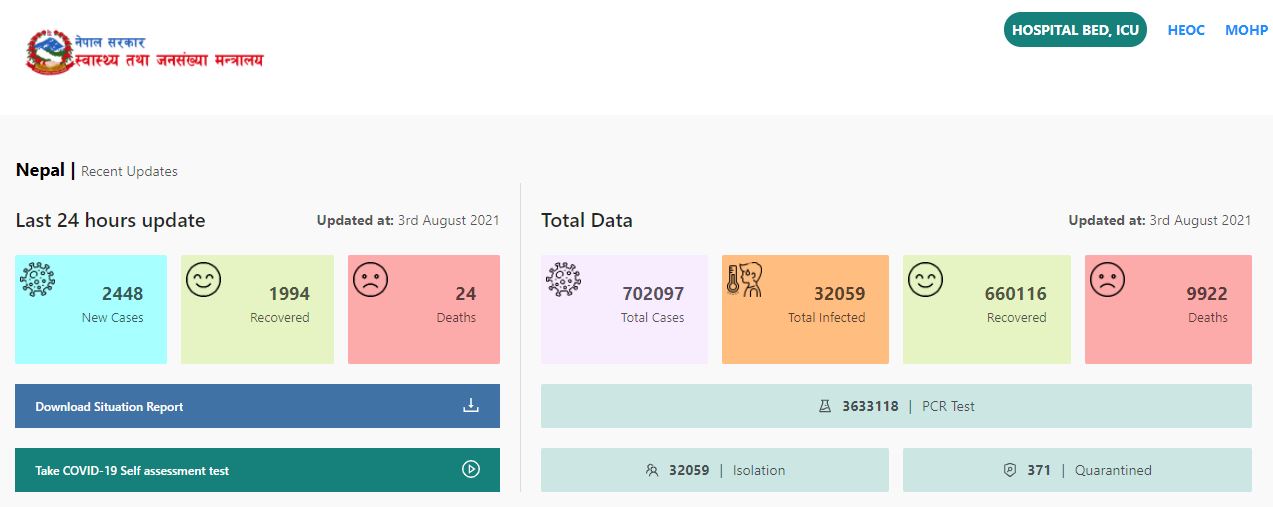
Task: Click the download arrow icon on Situation Report
Action: (471, 406)
